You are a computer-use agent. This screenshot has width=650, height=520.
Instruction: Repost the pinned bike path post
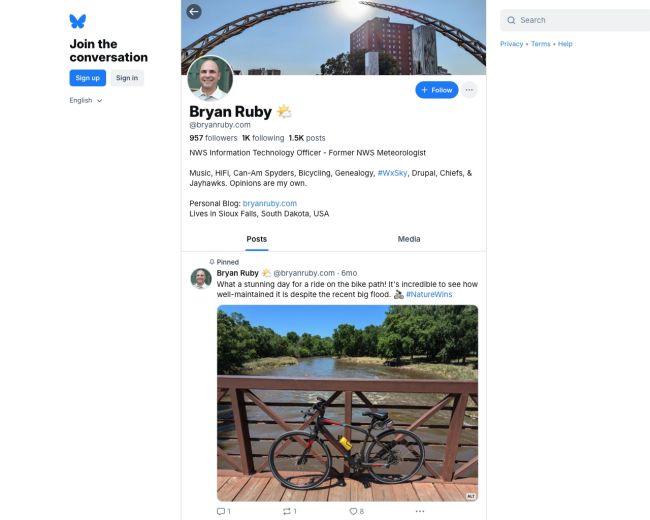click(x=288, y=511)
